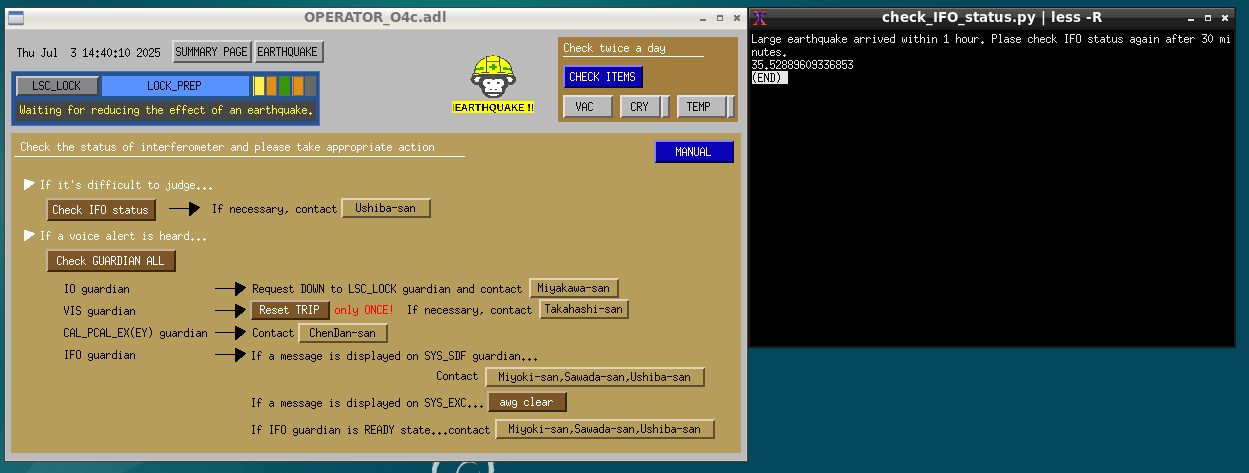Click the yellow EARTHQUAKE !! warning label
The height and width of the screenshot is (473, 1249).
click(x=493, y=107)
